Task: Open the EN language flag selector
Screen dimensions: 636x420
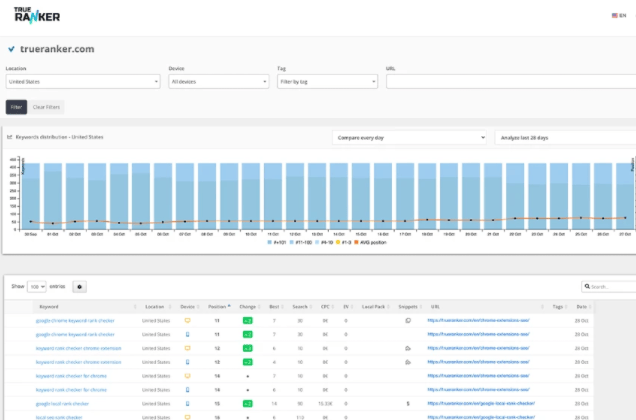Action: pos(617,15)
